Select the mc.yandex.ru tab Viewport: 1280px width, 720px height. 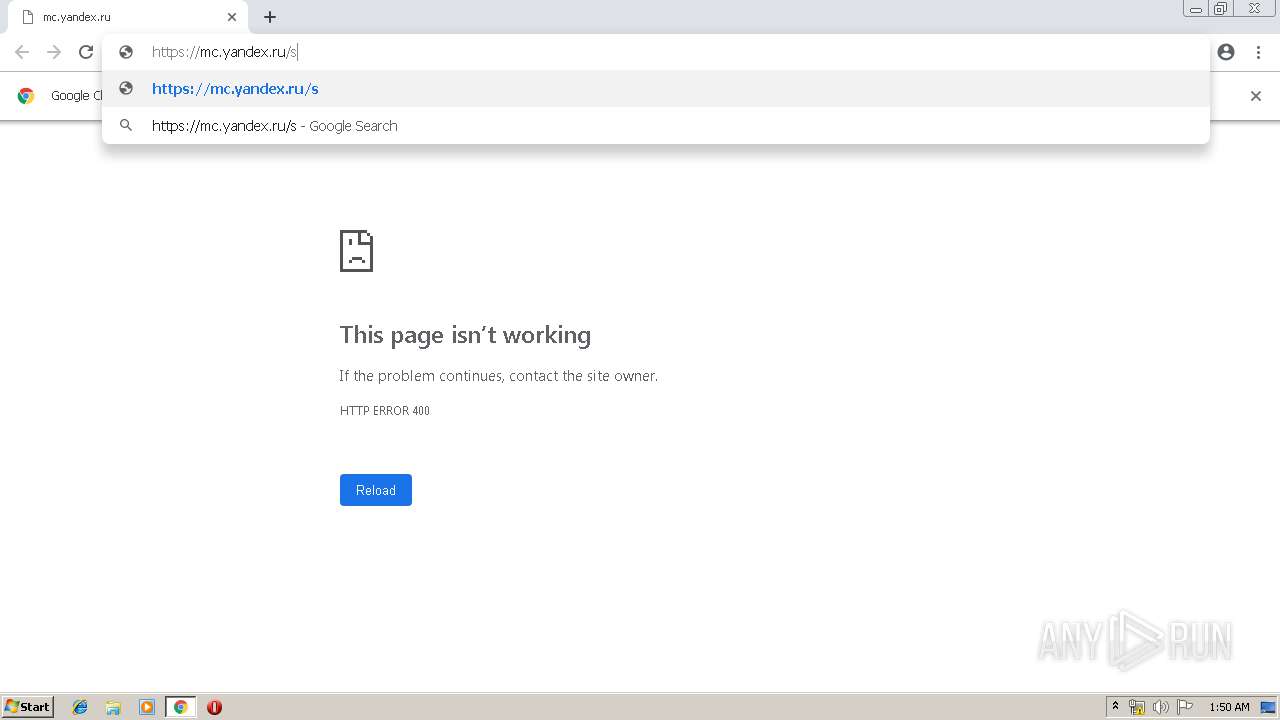coord(128,17)
